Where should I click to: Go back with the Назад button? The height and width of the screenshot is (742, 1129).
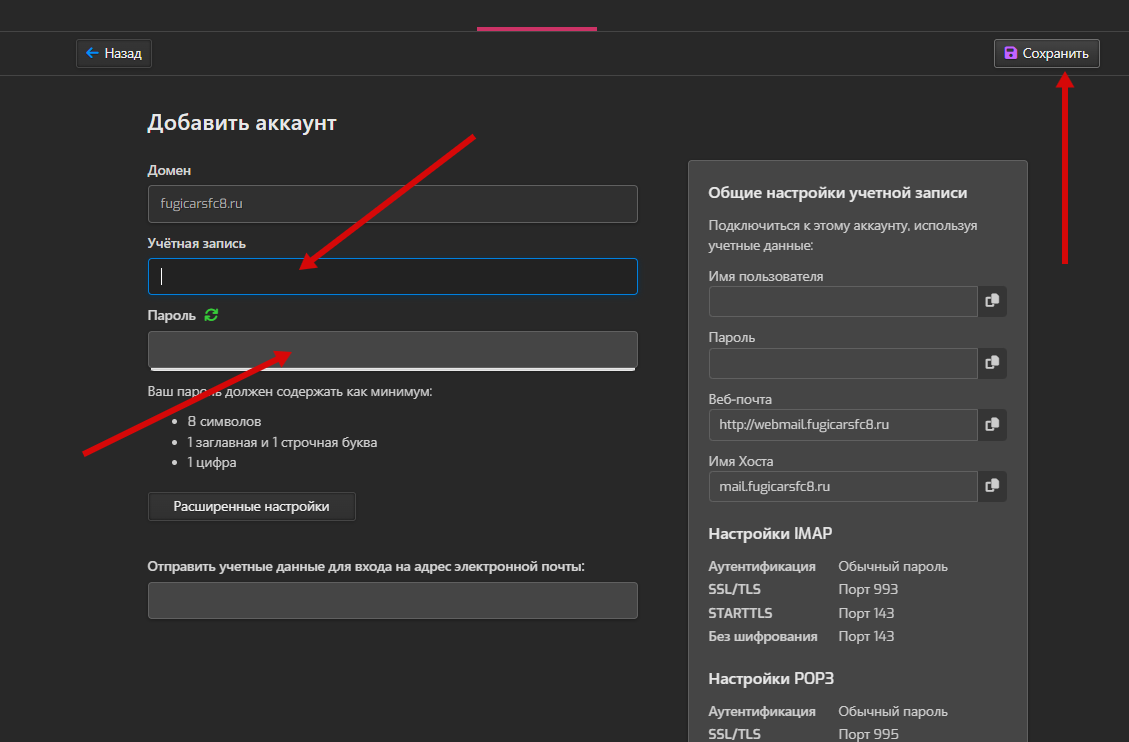(x=114, y=53)
